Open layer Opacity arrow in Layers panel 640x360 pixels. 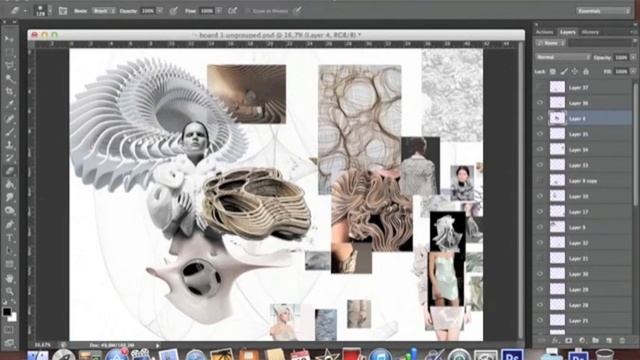pos(633,58)
